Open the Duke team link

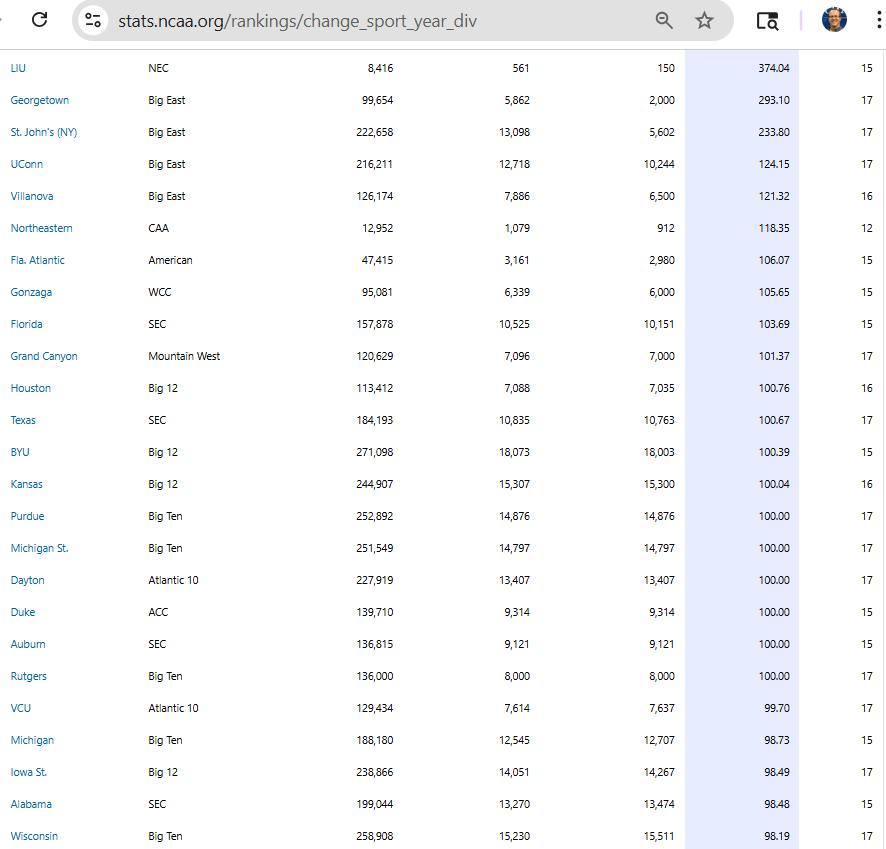23,612
